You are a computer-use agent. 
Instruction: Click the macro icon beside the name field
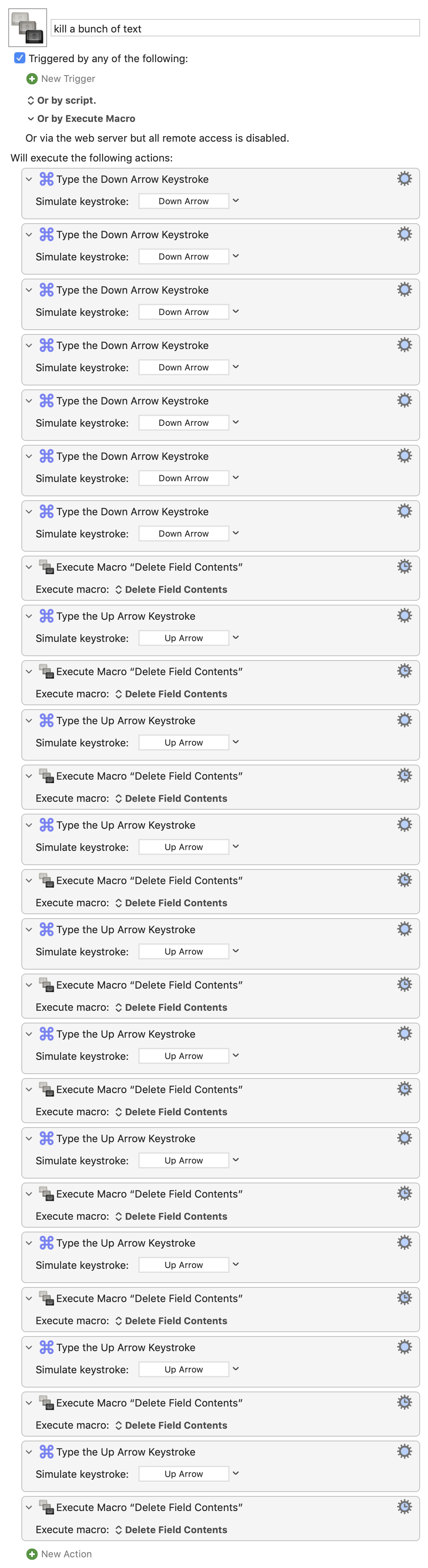(27, 27)
